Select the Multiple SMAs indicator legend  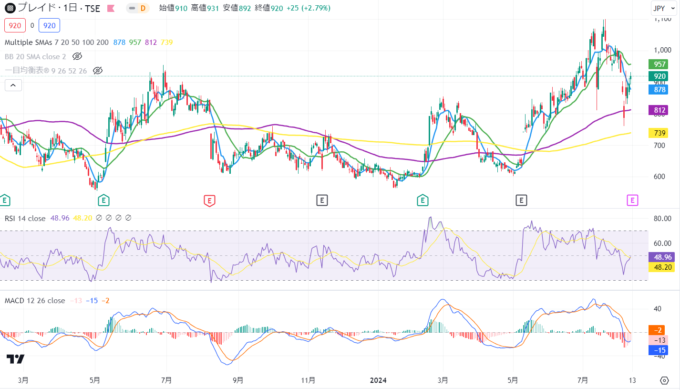coord(56,42)
